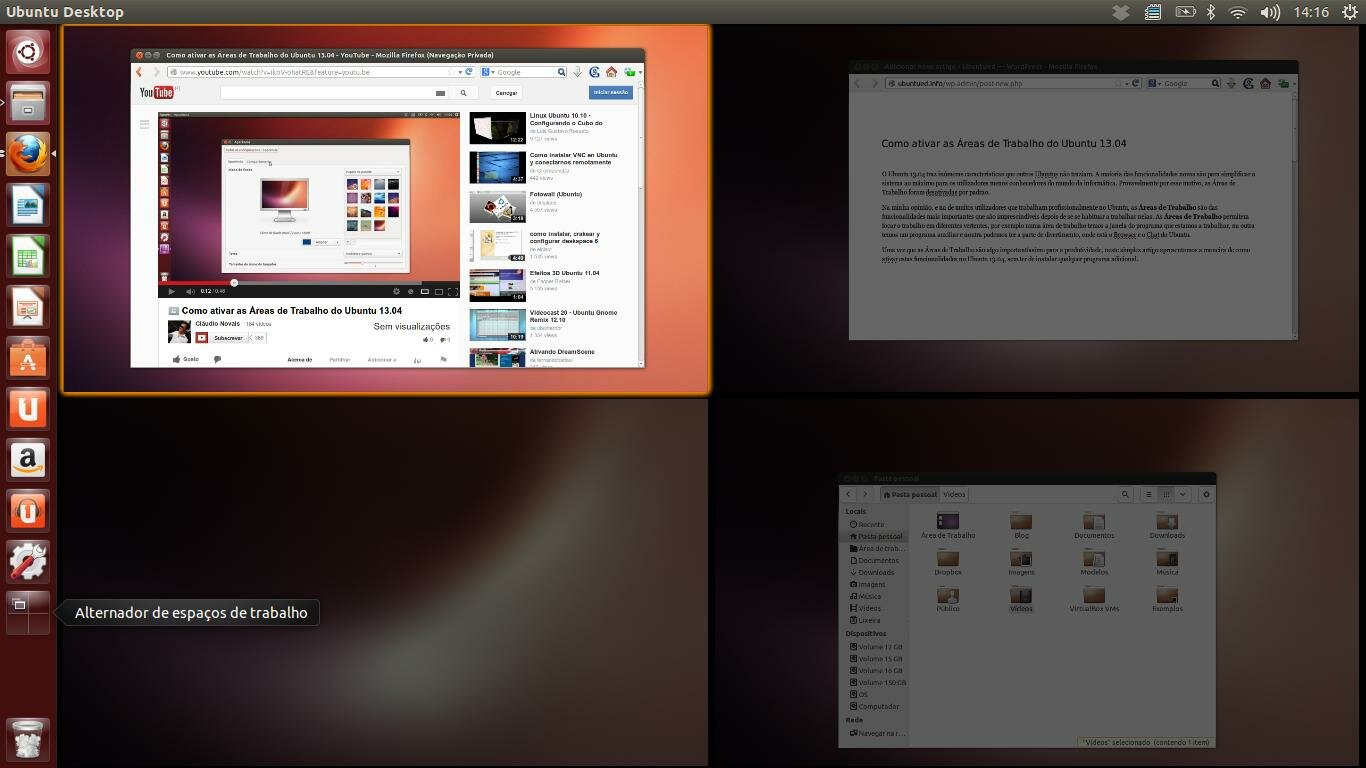This screenshot has height=768, width=1366.
Task: Open the sound volume indicator
Action: pos(1270,12)
